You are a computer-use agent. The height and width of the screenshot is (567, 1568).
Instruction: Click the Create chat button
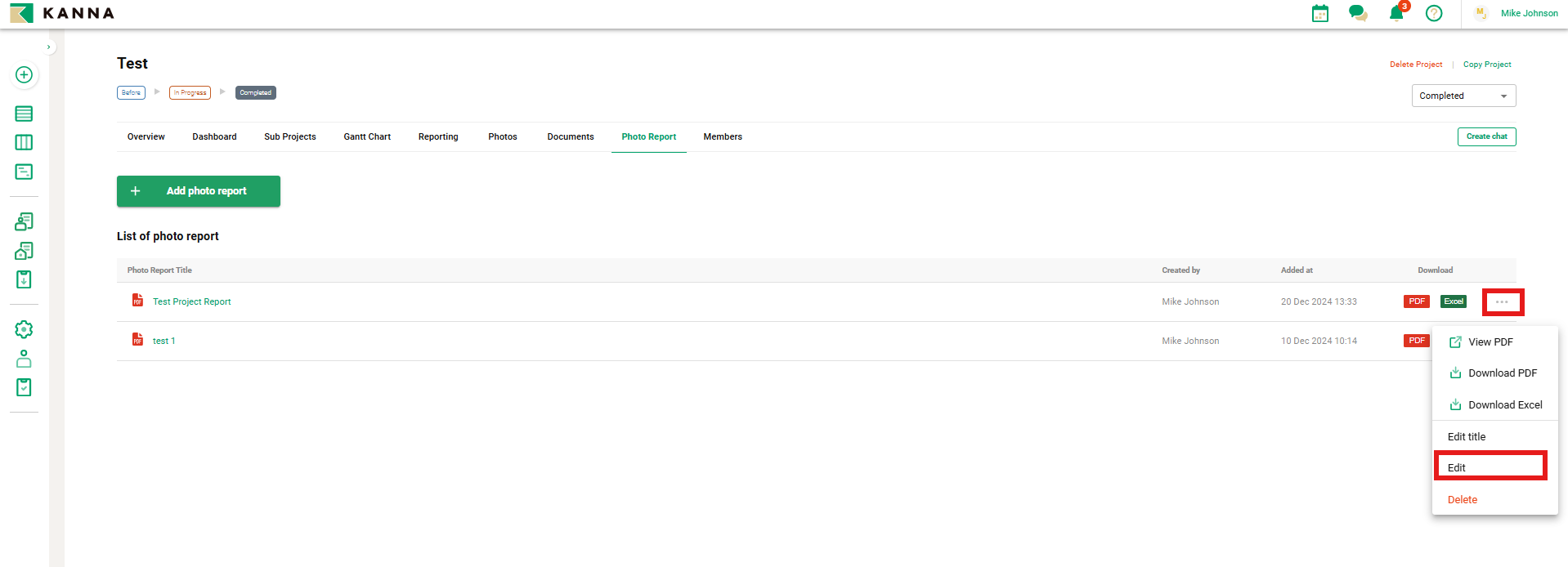[x=1486, y=136]
